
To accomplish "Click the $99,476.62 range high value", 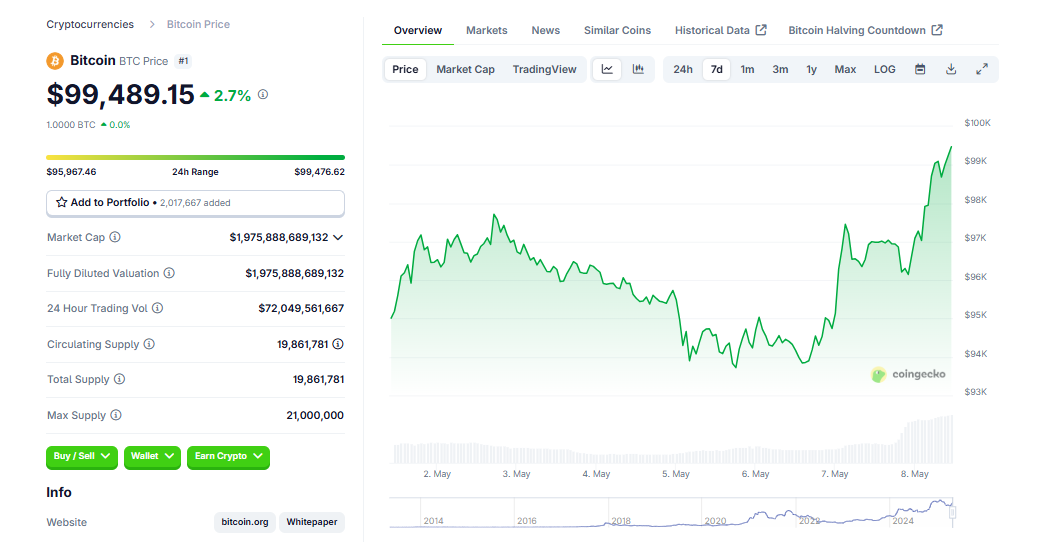I will (319, 172).
